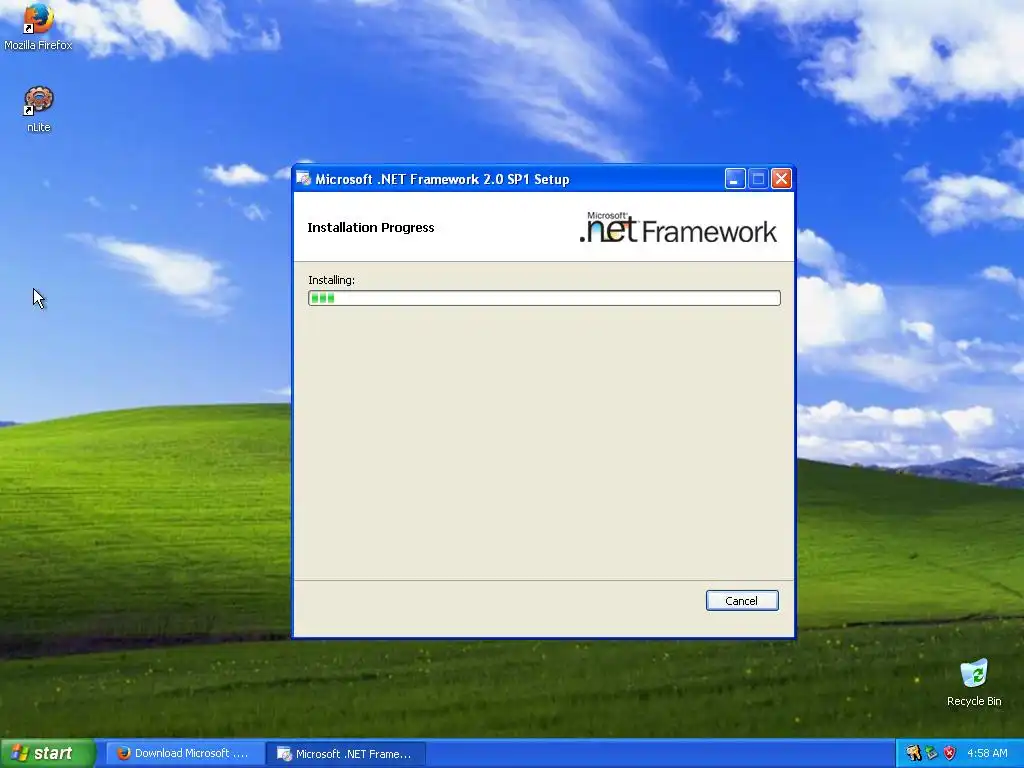Open the Windows start menu
The width and height of the screenshot is (1024, 768).
point(47,753)
